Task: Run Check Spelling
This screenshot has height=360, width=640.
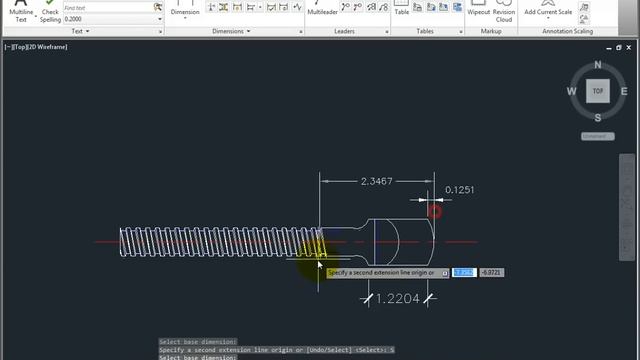Action: point(50,11)
